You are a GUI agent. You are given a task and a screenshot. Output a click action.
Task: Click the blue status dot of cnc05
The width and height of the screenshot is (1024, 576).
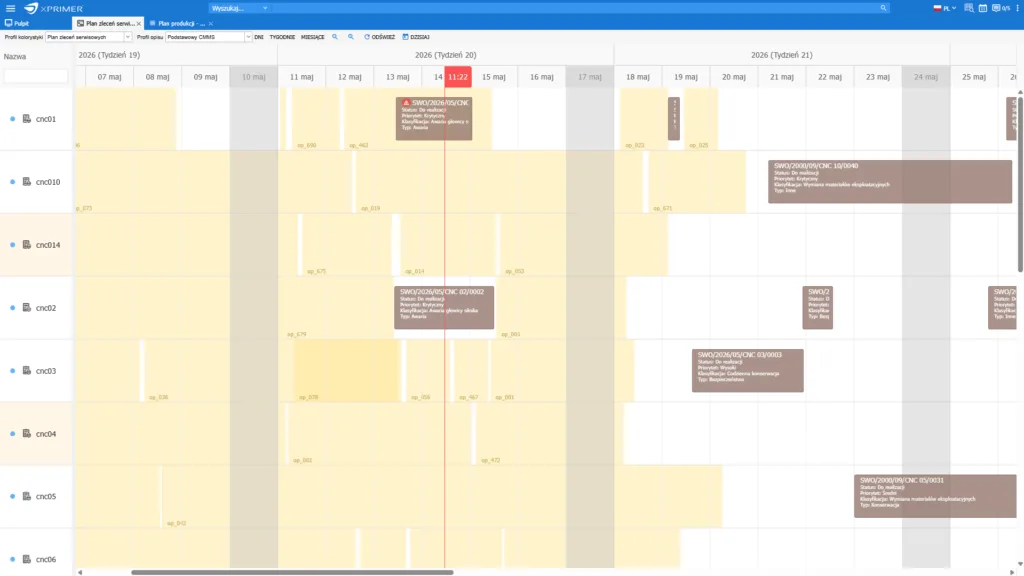(12, 496)
